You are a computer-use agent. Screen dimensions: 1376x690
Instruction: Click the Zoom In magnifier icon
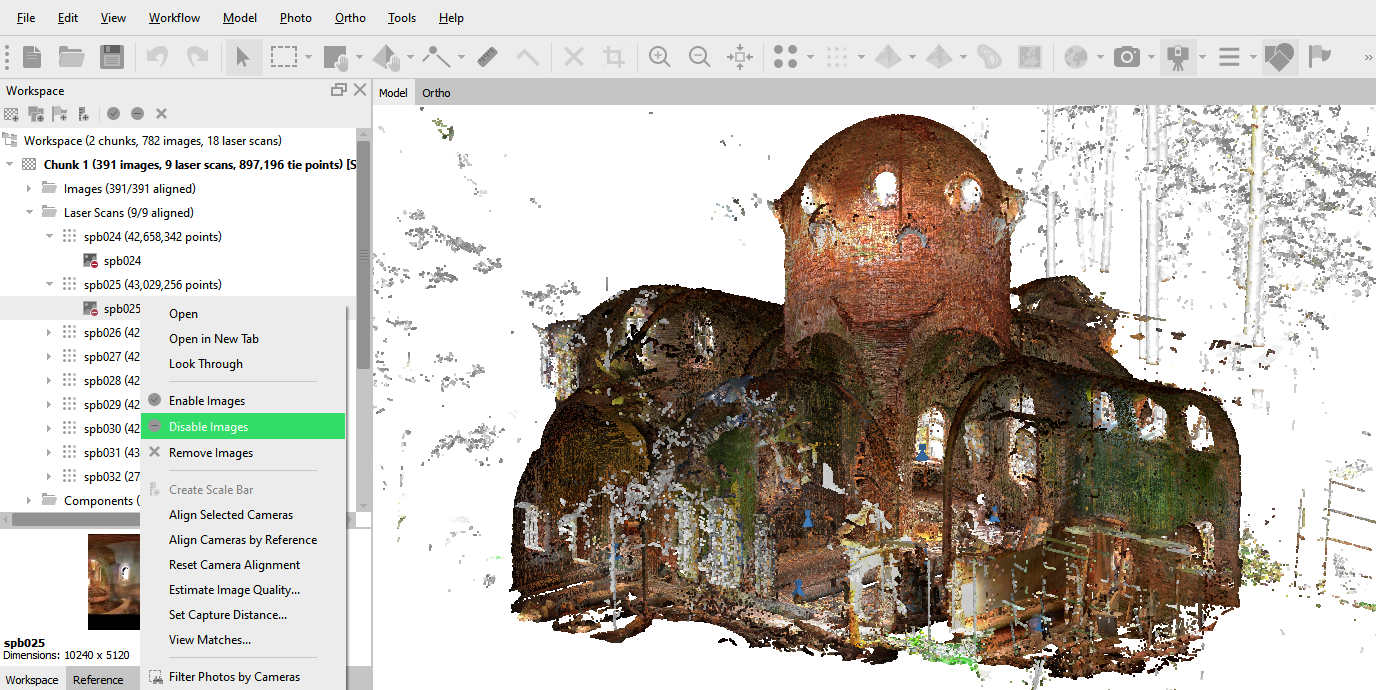[659, 57]
